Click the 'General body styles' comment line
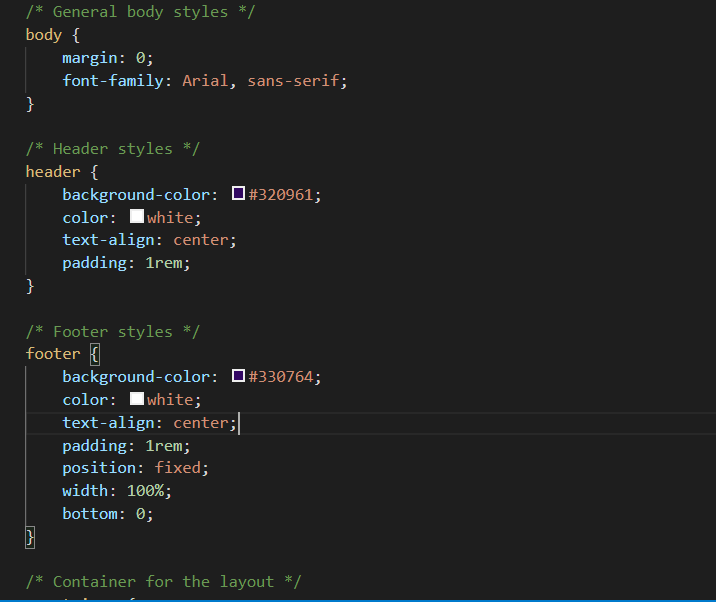The height and width of the screenshot is (602, 716). (140, 12)
